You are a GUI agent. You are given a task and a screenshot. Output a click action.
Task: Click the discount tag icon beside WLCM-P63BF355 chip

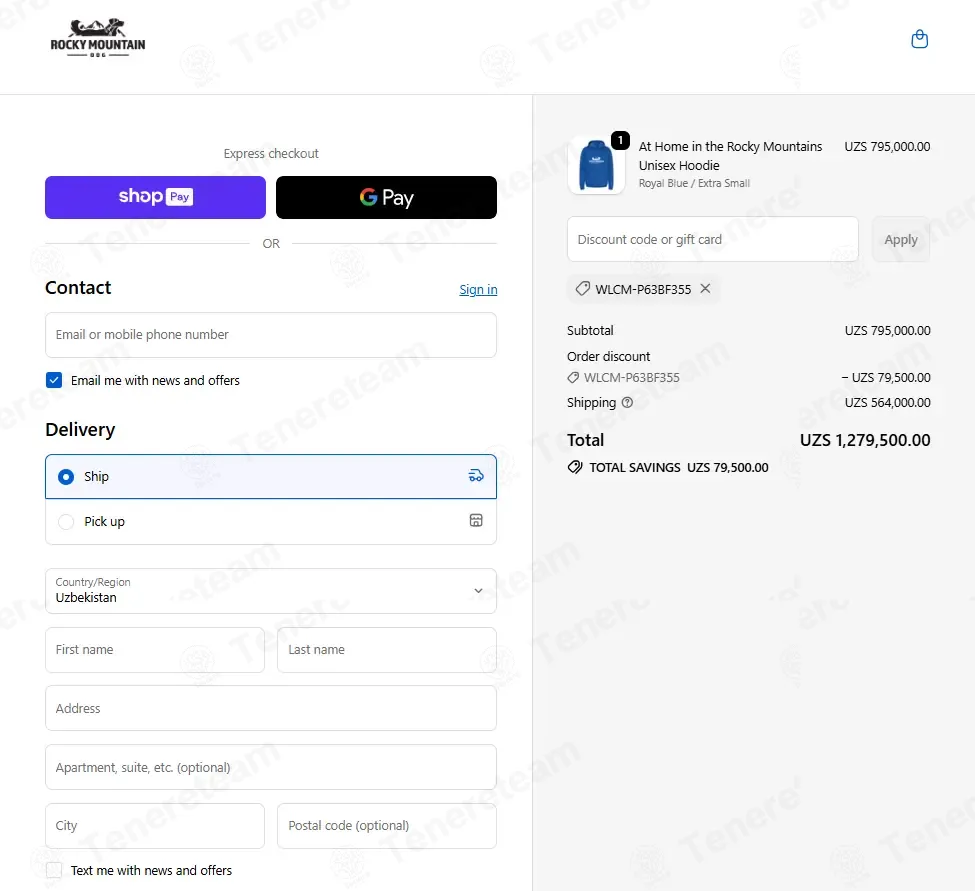coord(583,289)
